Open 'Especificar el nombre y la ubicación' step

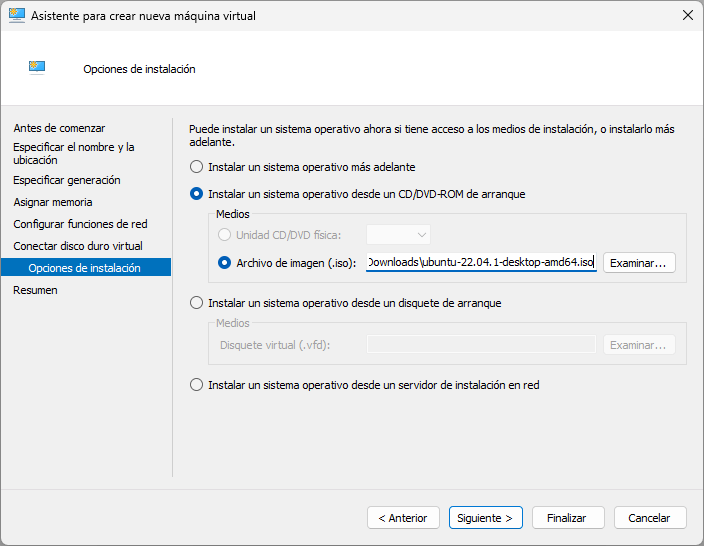(x=74, y=154)
